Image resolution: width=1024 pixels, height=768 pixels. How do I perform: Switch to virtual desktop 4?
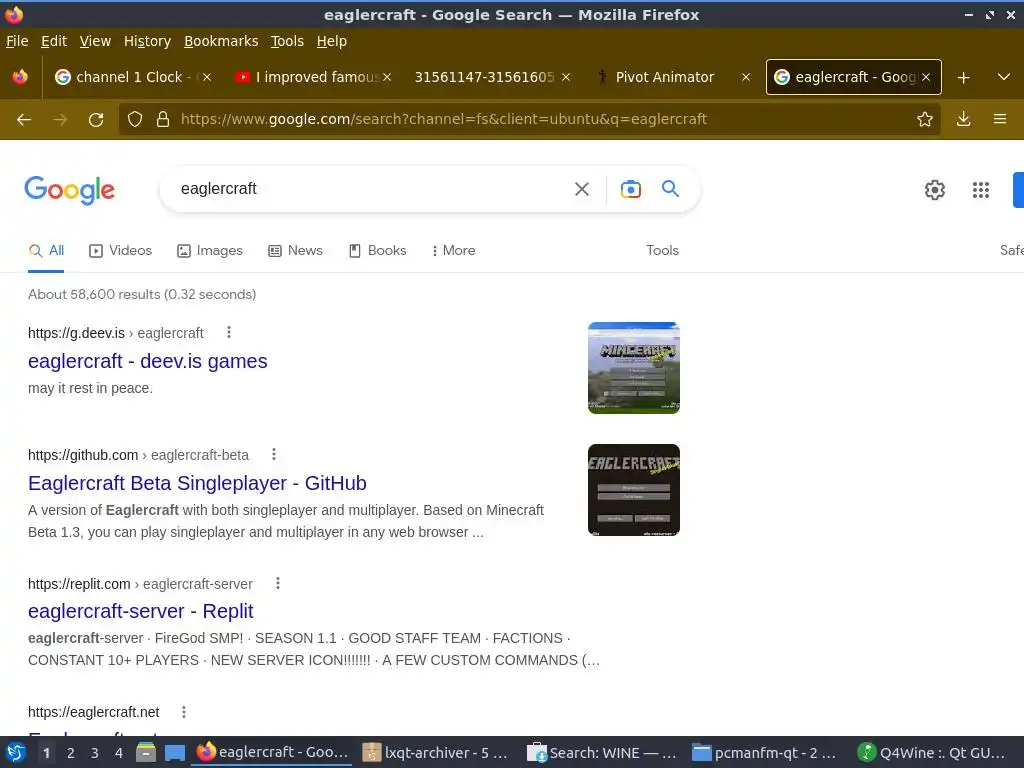pos(118,753)
